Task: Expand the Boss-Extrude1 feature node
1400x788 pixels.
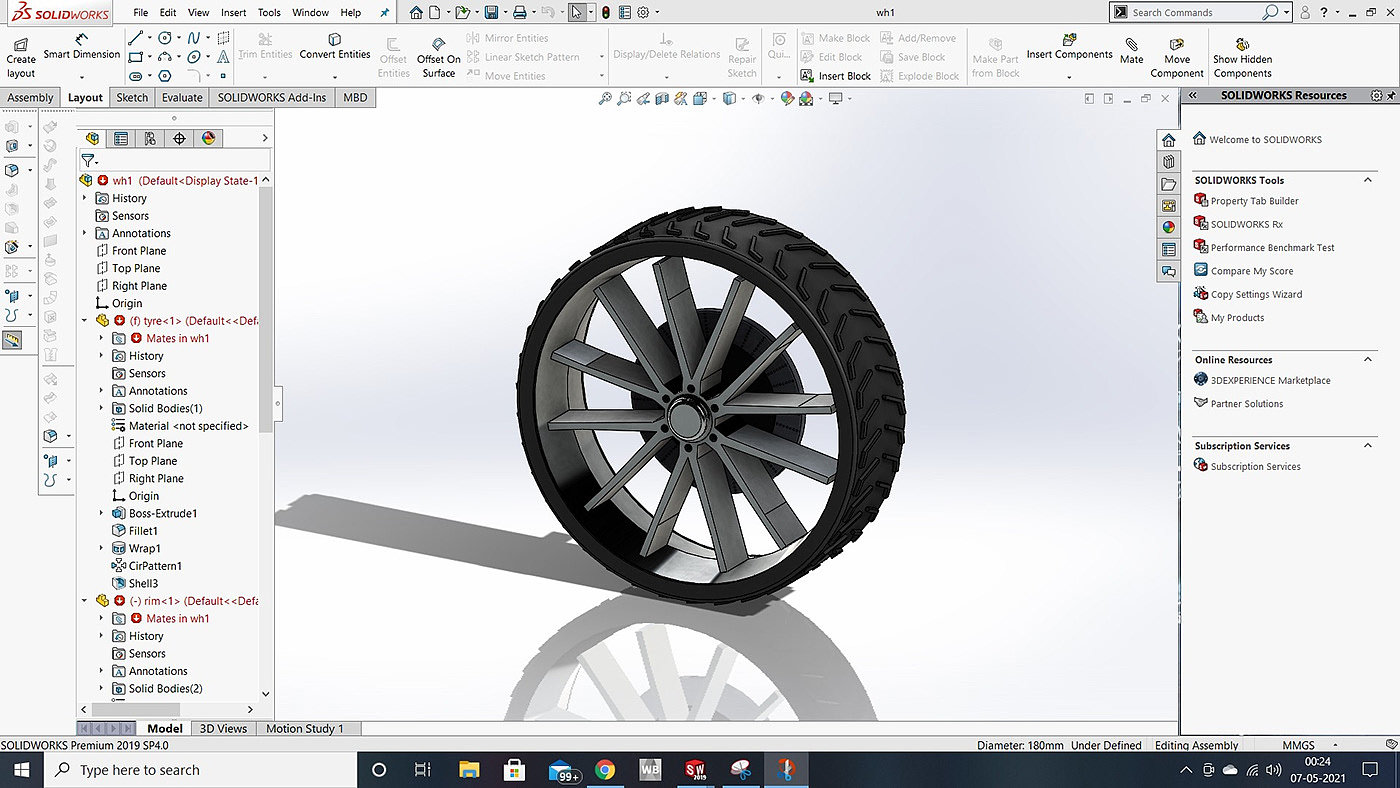Action: (x=101, y=513)
